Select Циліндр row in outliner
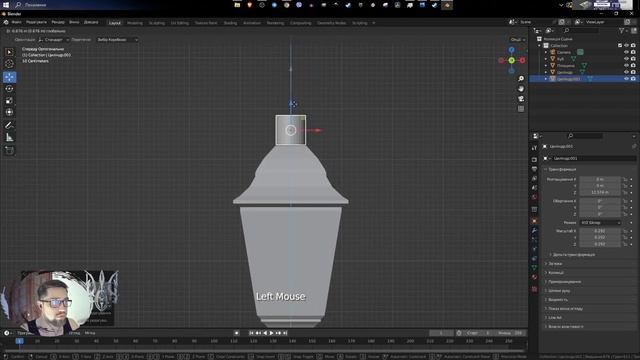The image size is (640, 360). (x=565, y=72)
